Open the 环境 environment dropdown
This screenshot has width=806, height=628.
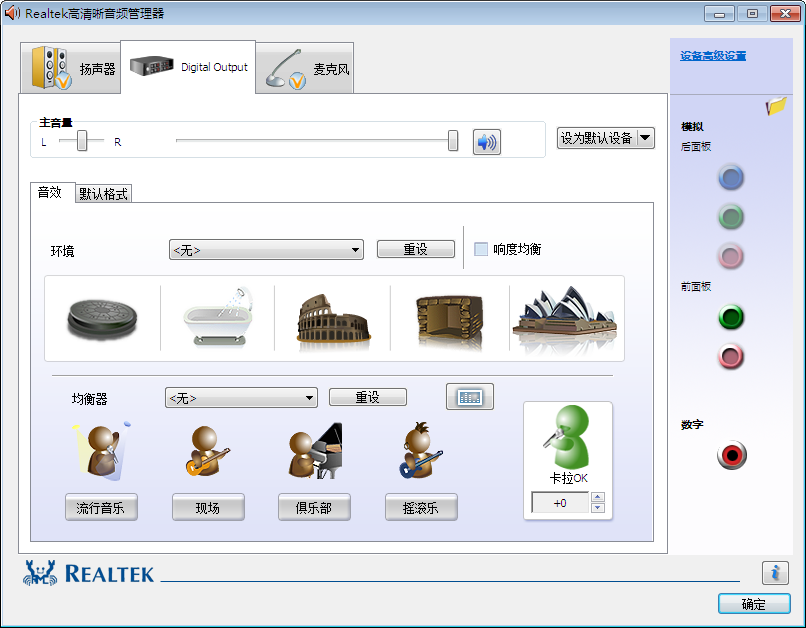265,248
